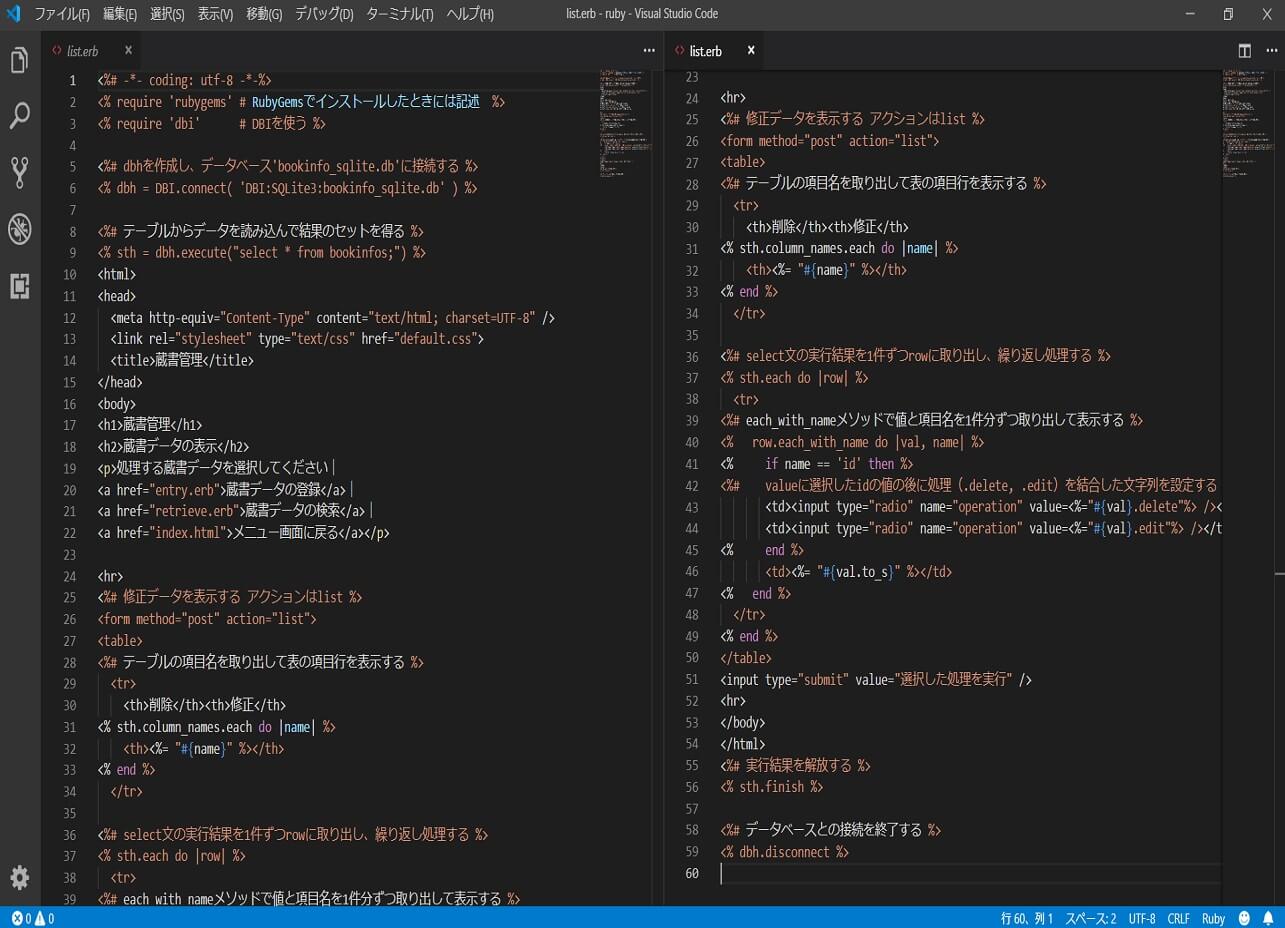Click CRLF line ending in status bar
The height and width of the screenshot is (928, 1285).
click(1178, 918)
